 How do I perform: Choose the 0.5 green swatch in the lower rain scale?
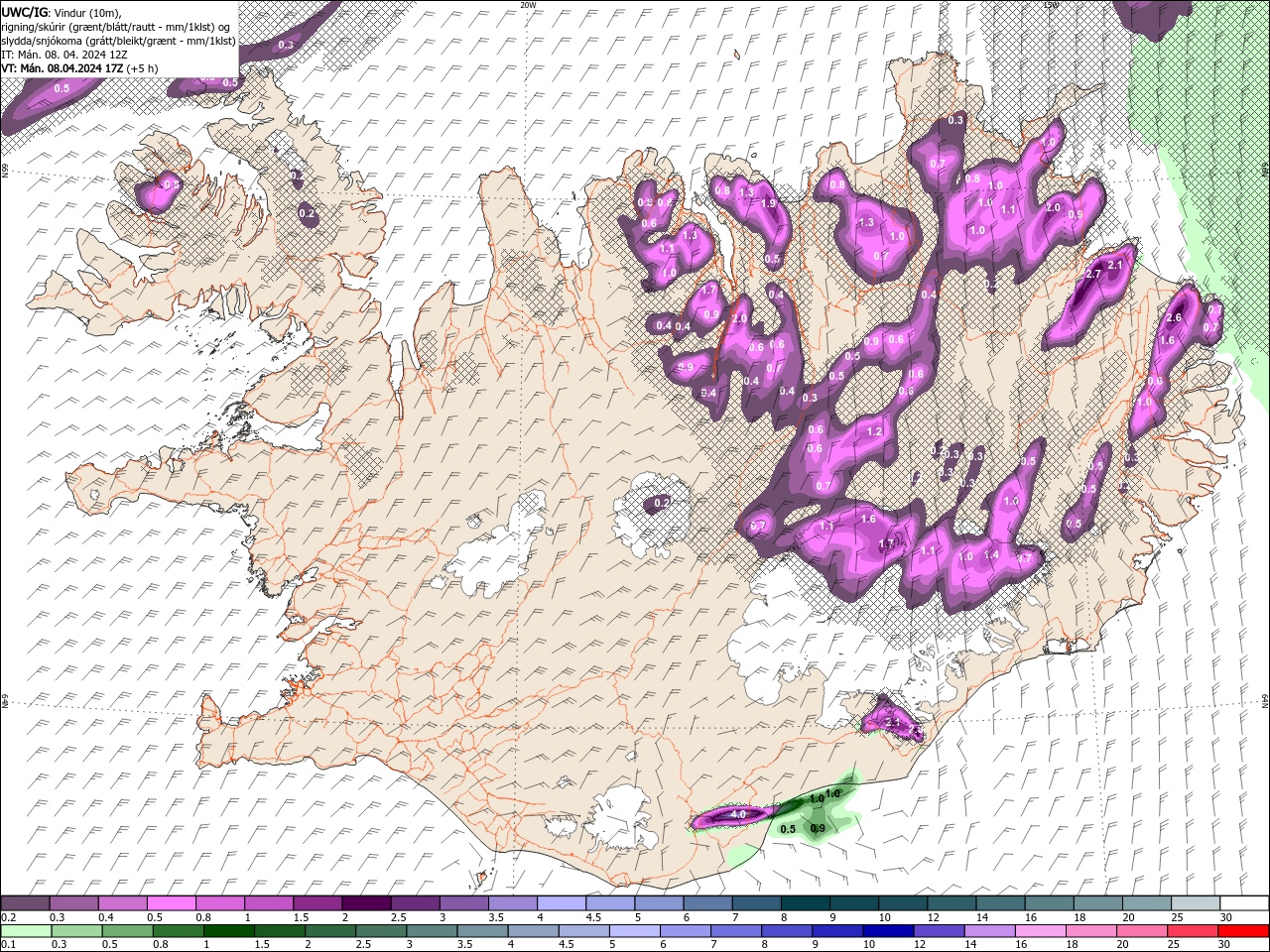[127, 930]
